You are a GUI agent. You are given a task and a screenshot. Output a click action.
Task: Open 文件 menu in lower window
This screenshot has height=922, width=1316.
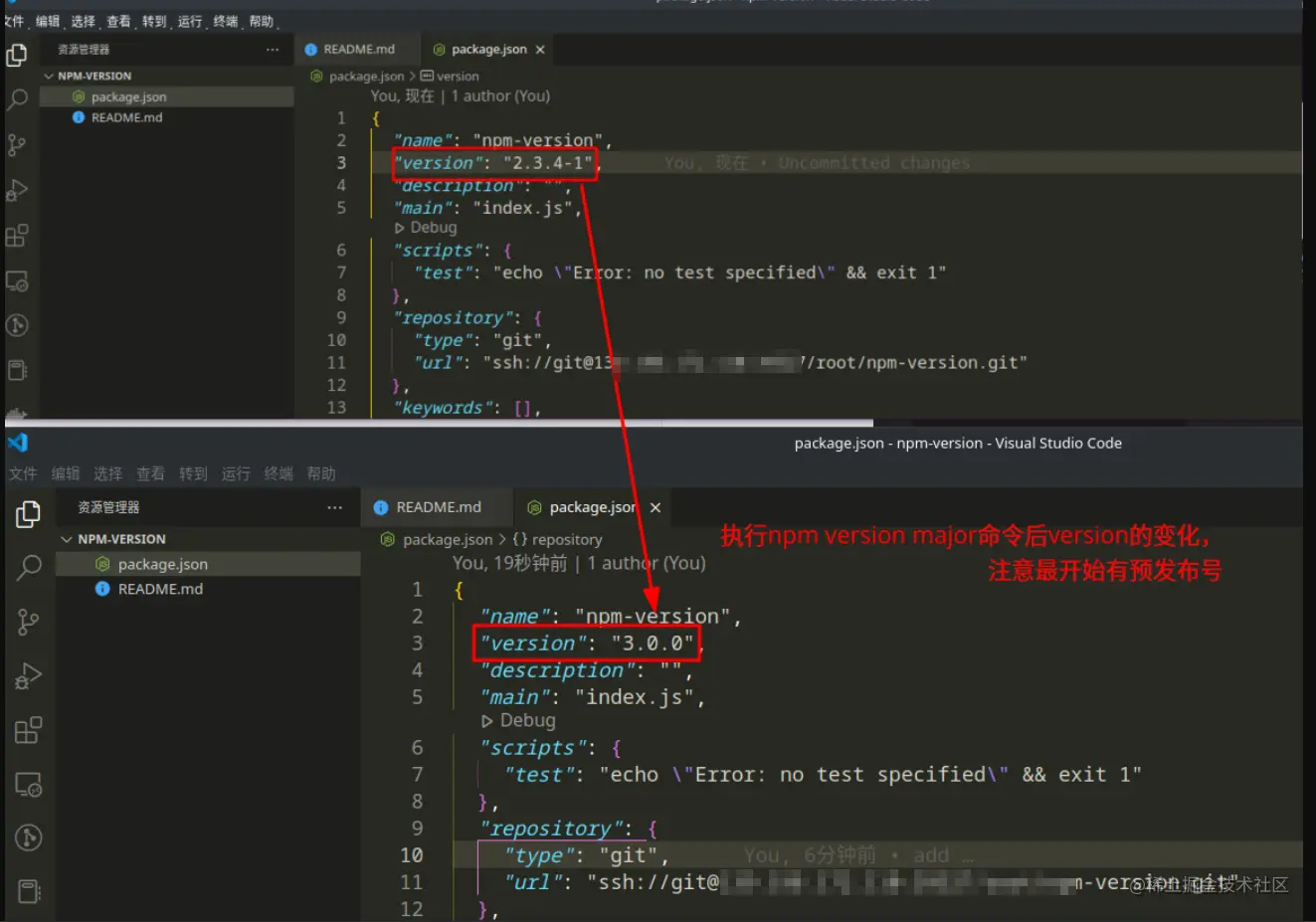coord(23,473)
